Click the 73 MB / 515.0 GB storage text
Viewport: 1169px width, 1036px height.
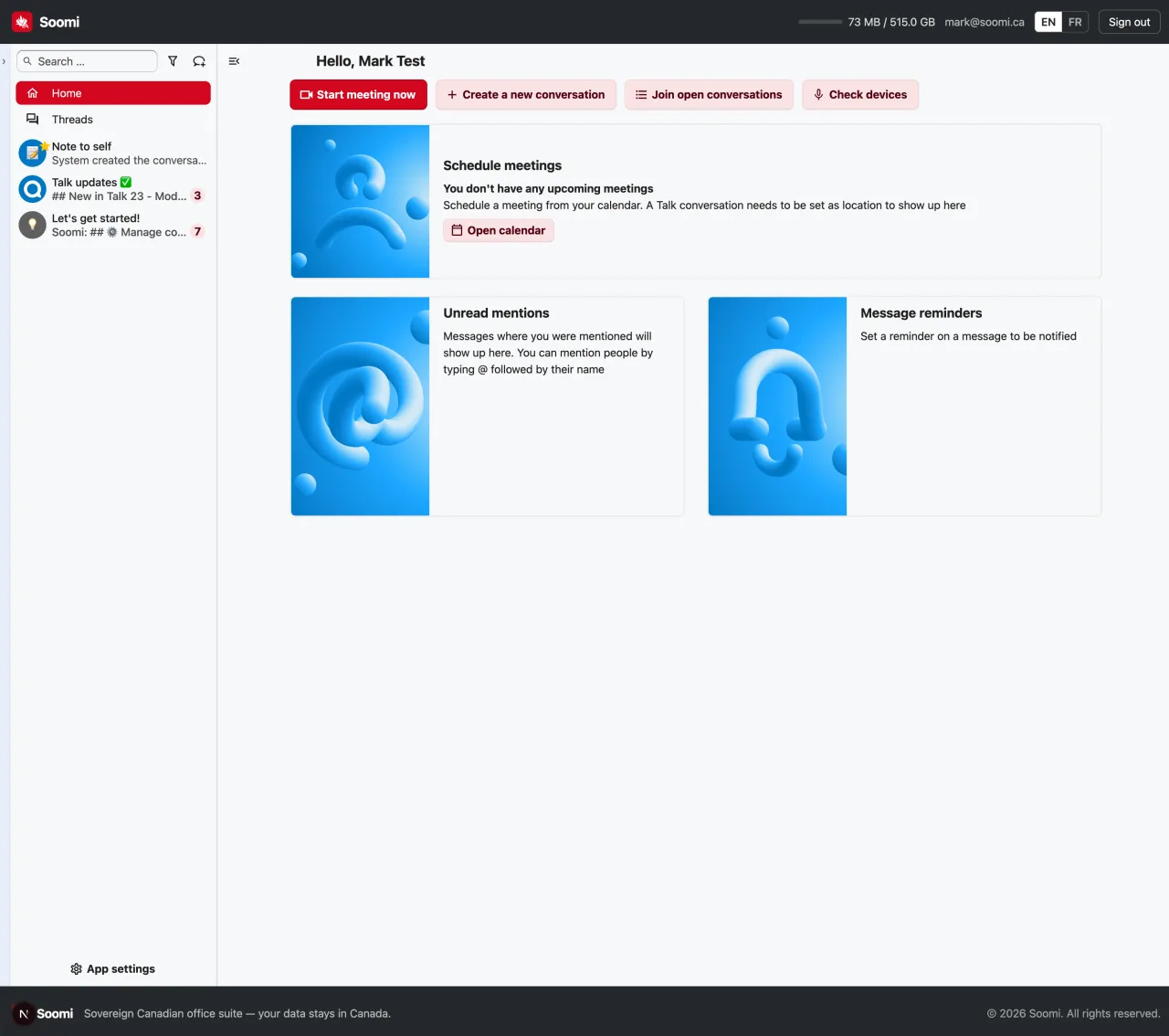click(891, 22)
